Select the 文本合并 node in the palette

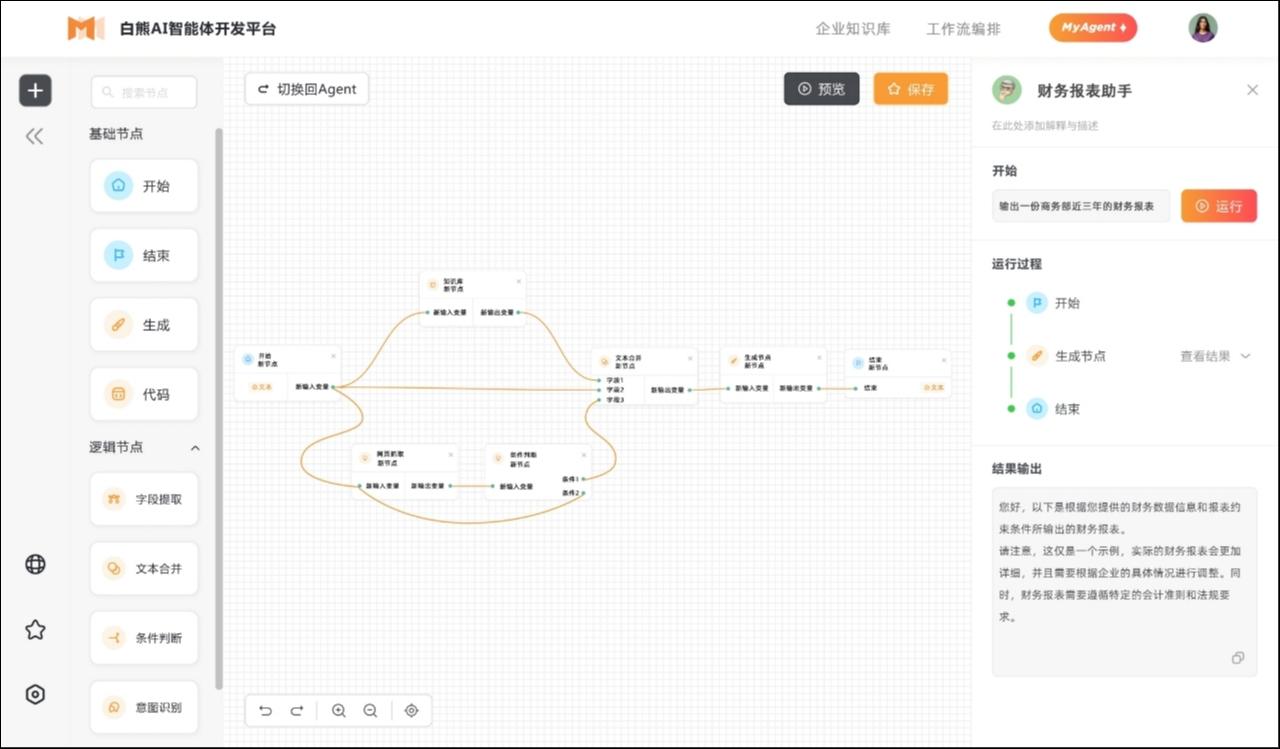point(144,568)
